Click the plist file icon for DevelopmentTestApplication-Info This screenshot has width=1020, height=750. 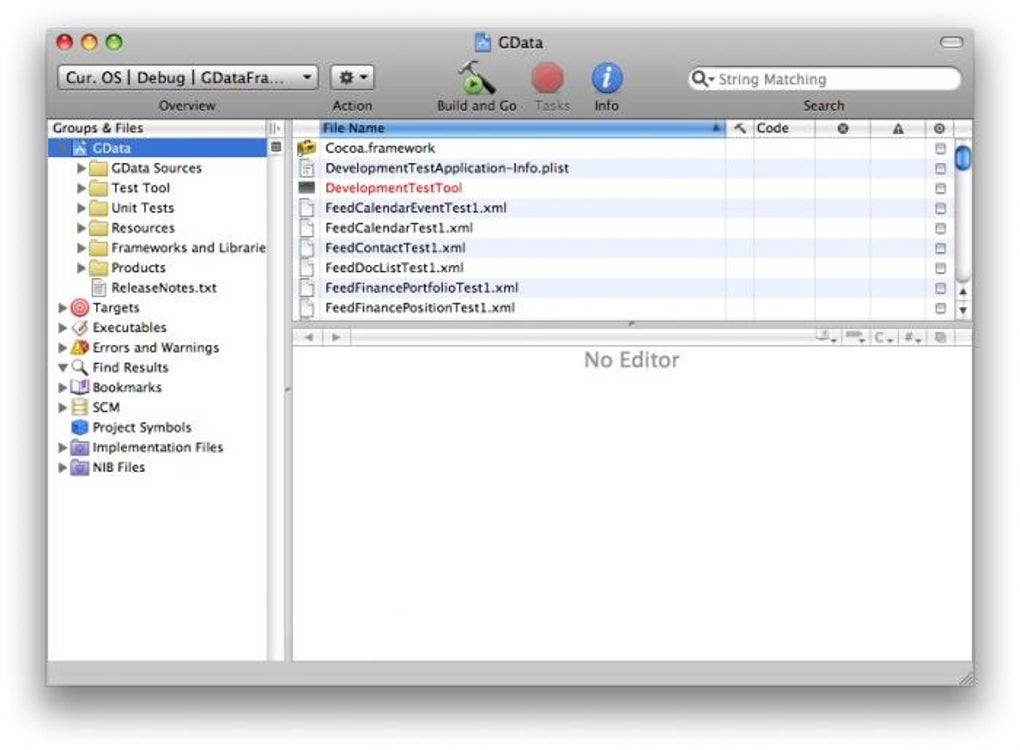point(306,168)
